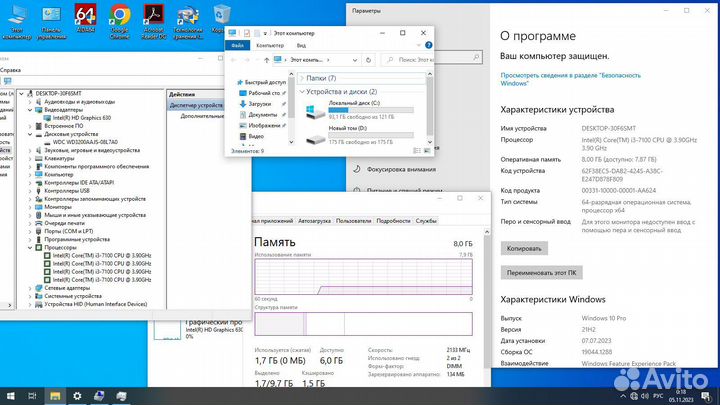Open 'Этот компьютер' desktop icon
Screen dimensions: 720x405
(17, 21)
